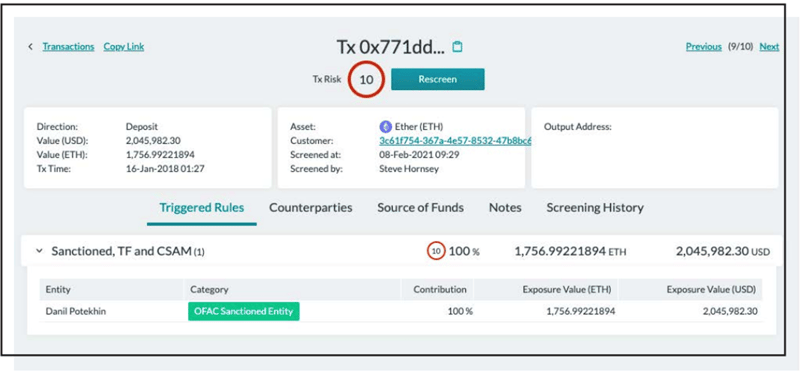Click the Ether (ETH) asset label
The height and width of the screenshot is (375, 800).
419,127
